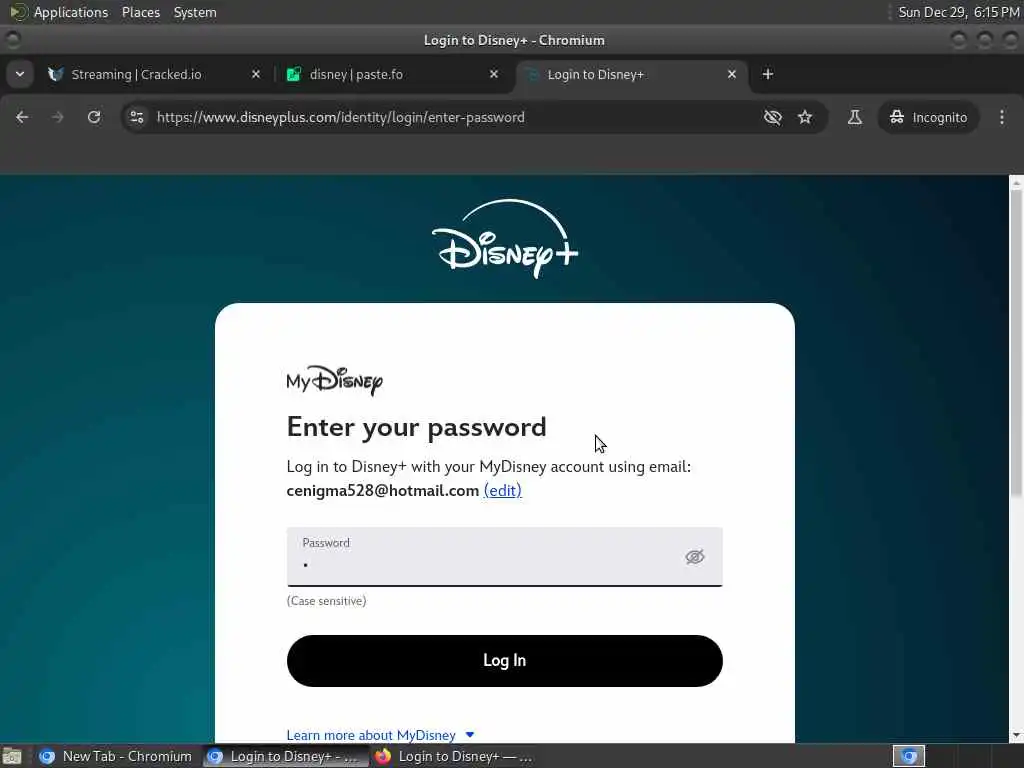
Task: Close the Login to Disney+ tab
Action: [x=731, y=74]
